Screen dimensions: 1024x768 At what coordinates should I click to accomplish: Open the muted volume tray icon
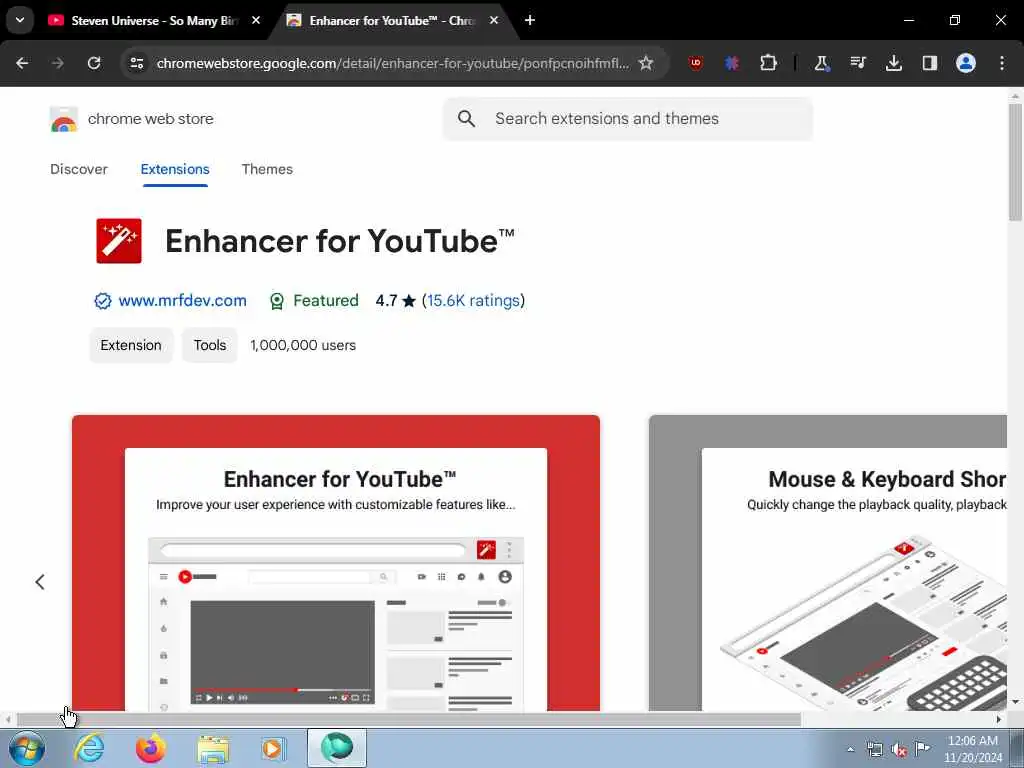[x=899, y=750]
